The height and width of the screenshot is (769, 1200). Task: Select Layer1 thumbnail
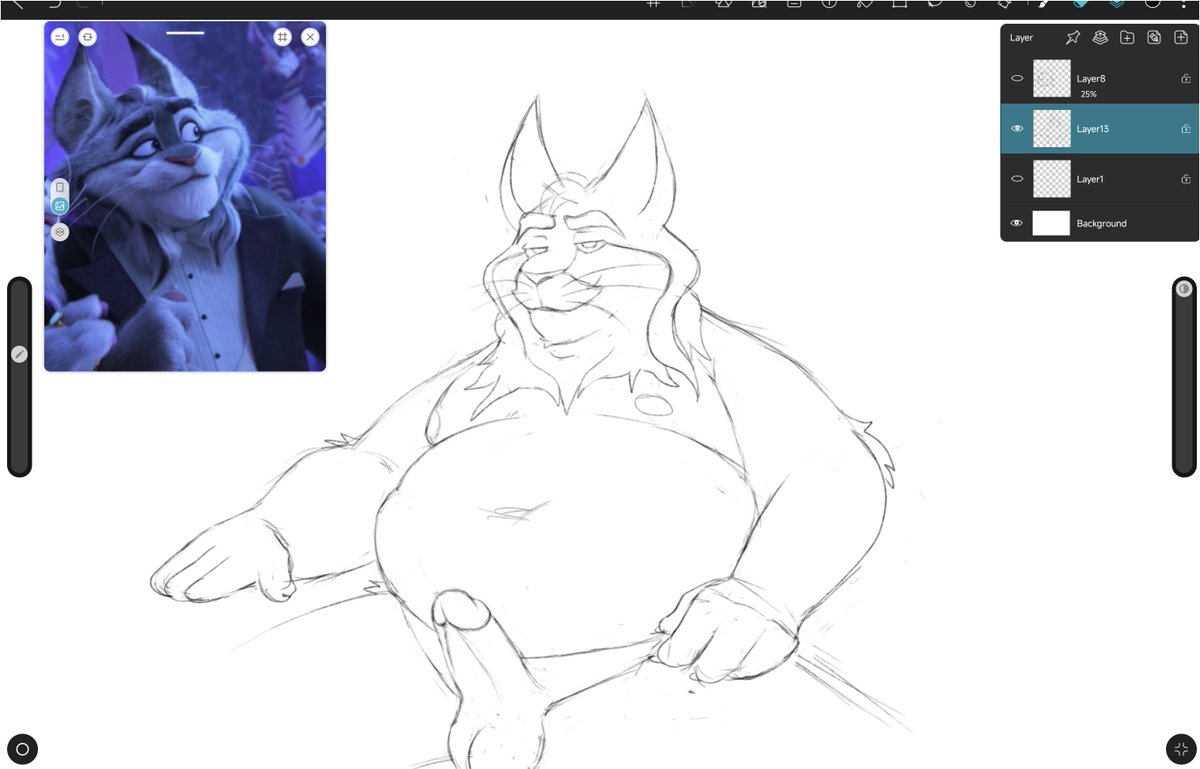coord(1052,179)
